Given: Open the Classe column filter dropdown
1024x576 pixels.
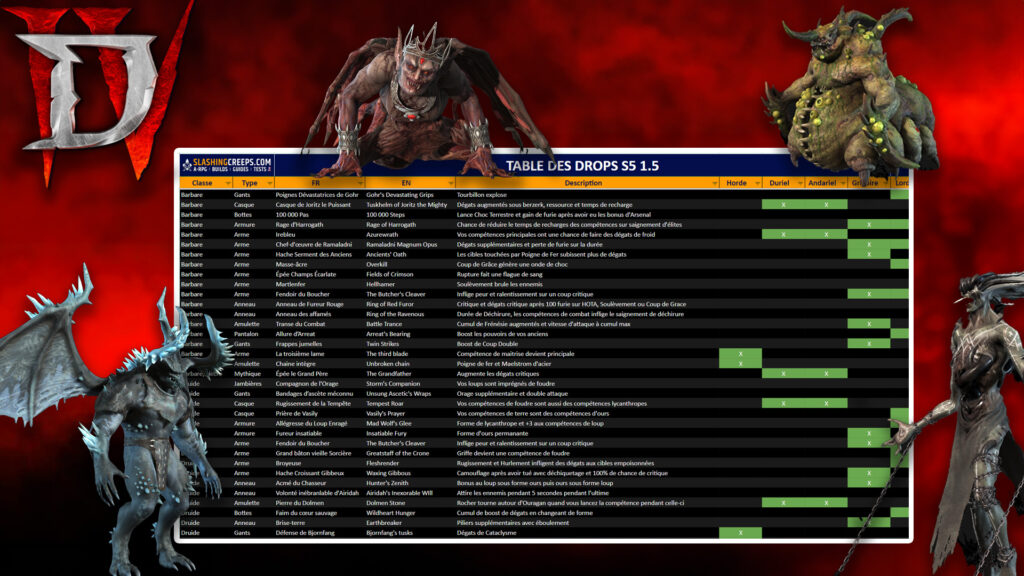Looking at the screenshot, I should point(227,184).
